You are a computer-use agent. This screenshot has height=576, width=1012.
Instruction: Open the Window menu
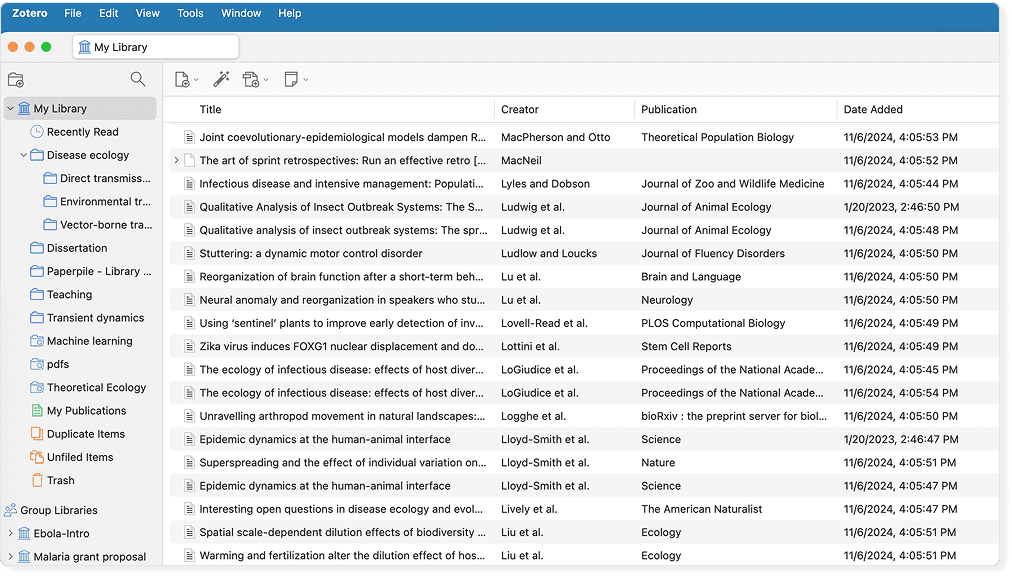(241, 13)
